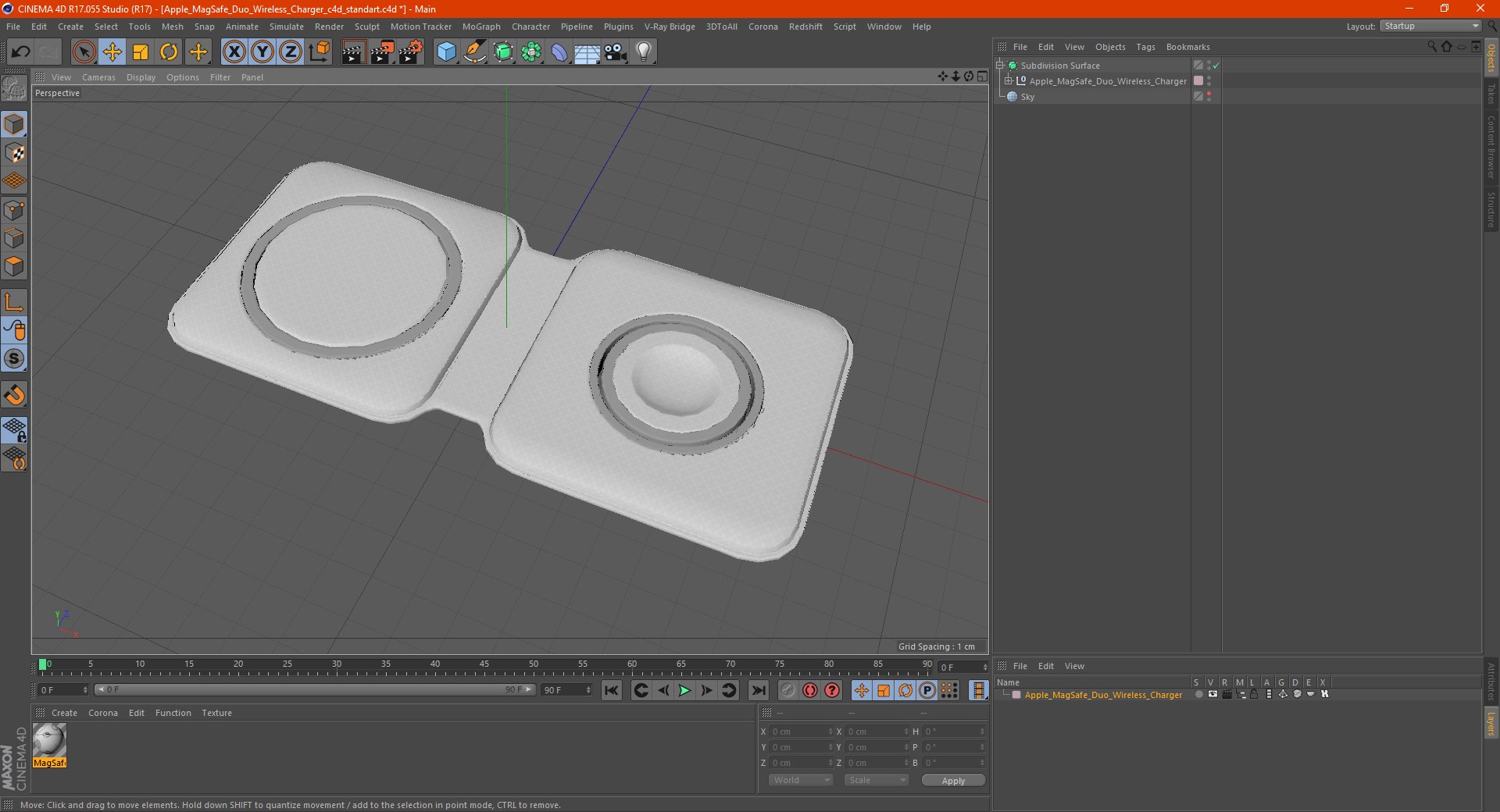1500x812 pixels.
Task: Open Object manager Tags menu
Action: click(x=1145, y=47)
